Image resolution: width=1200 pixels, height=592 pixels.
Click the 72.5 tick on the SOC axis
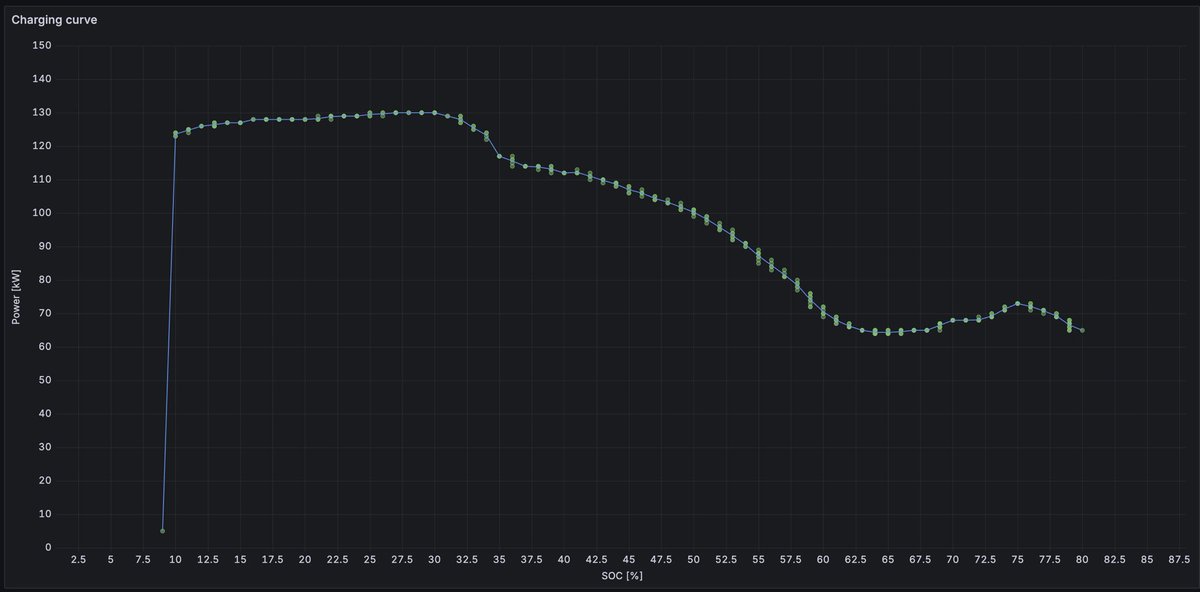985,559
